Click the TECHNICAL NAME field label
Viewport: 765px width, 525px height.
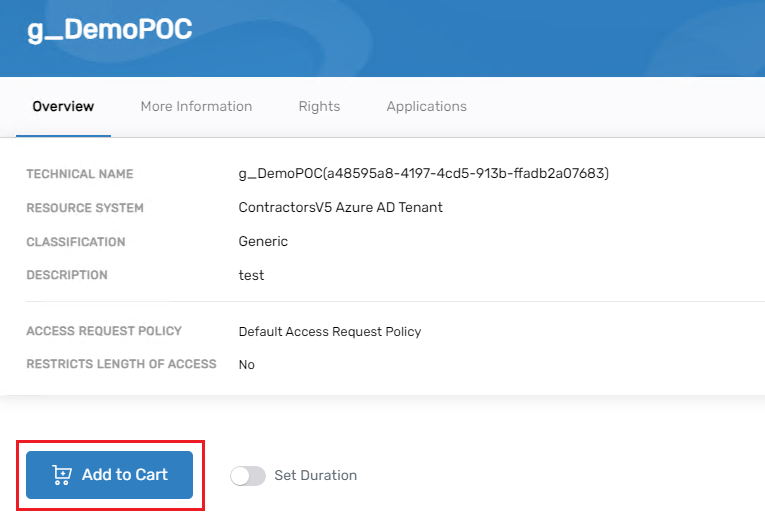click(79, 174)
